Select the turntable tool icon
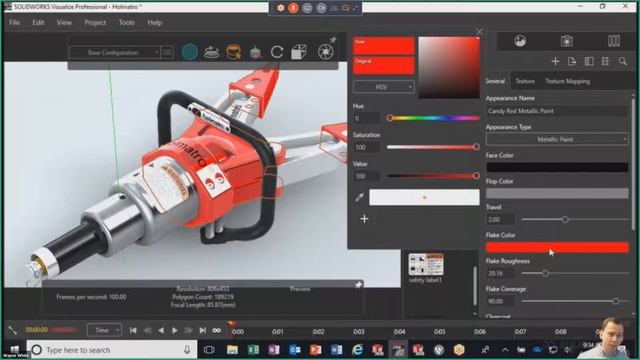 pos(211,52)
